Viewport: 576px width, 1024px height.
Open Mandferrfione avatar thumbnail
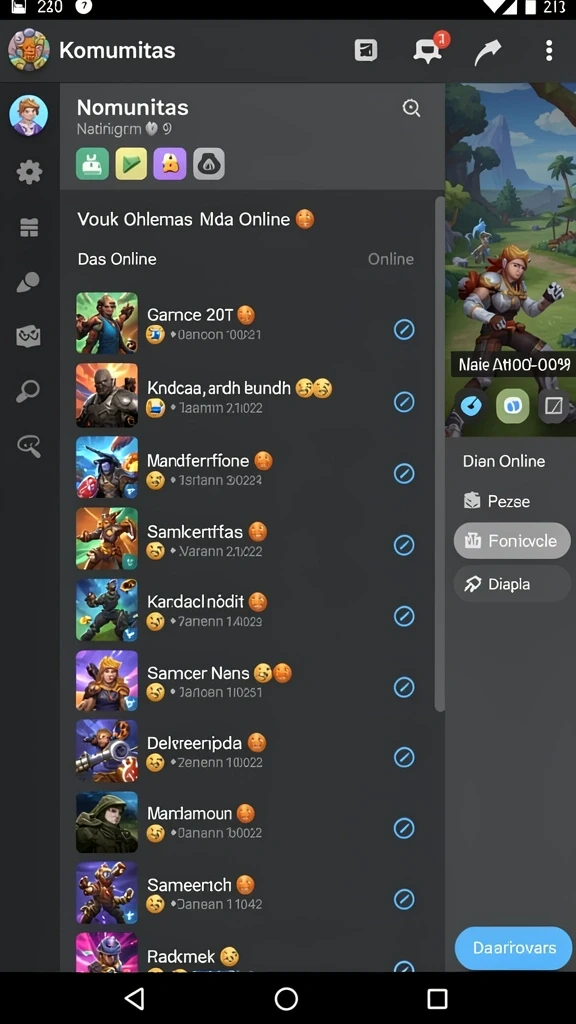107,467
